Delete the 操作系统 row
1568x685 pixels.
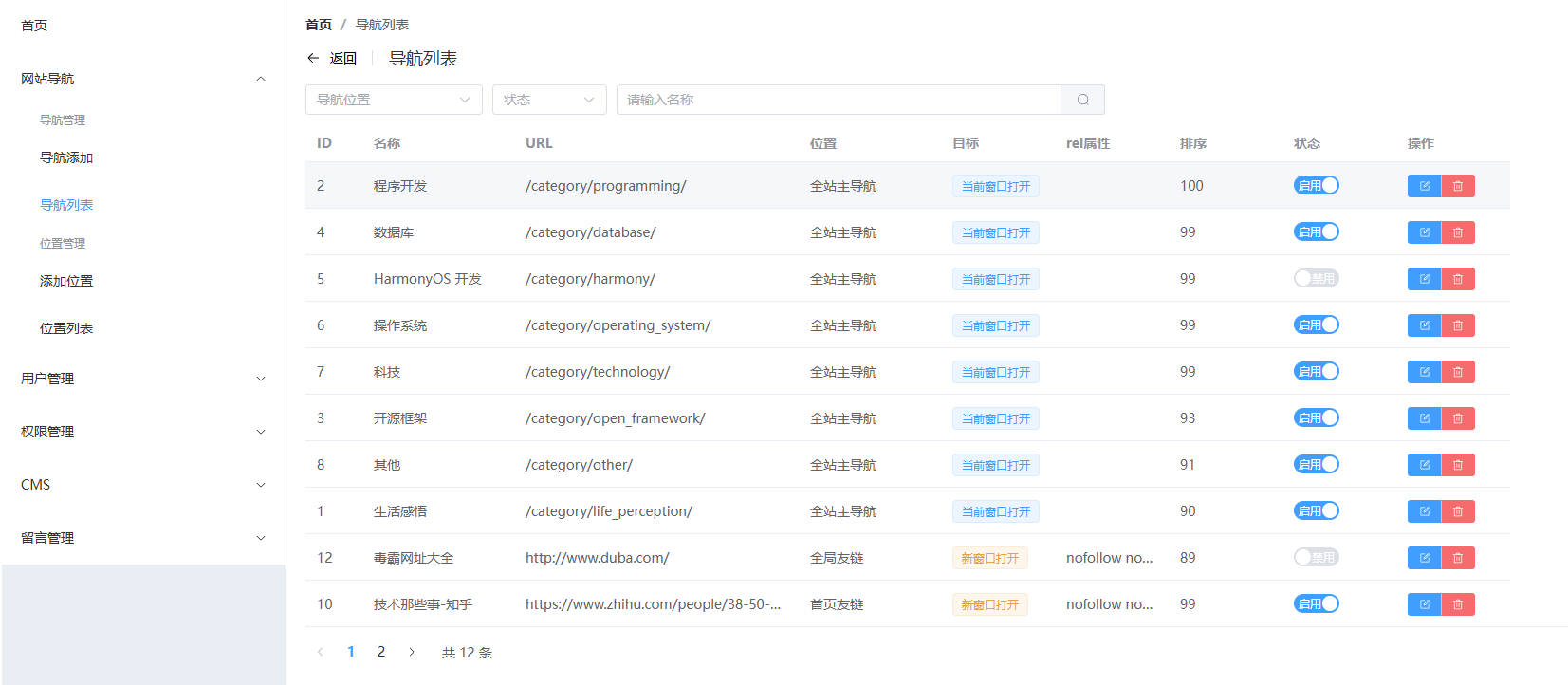coord(1458,325)
